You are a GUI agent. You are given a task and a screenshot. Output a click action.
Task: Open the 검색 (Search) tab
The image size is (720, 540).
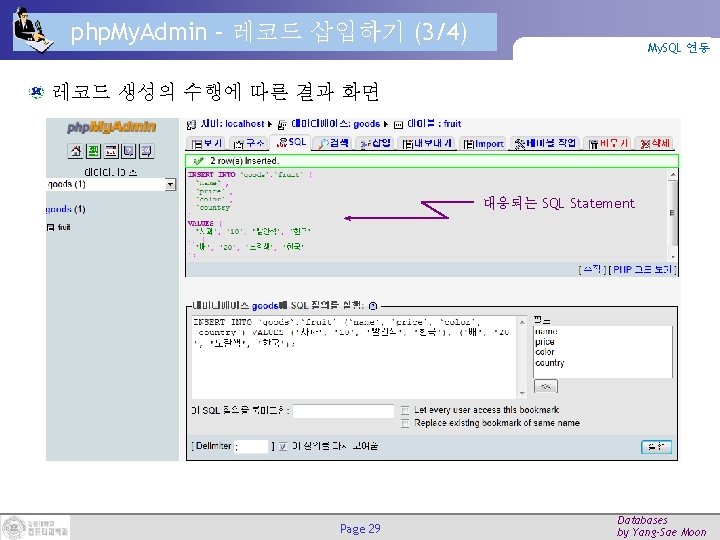click(x=334, y=144)
